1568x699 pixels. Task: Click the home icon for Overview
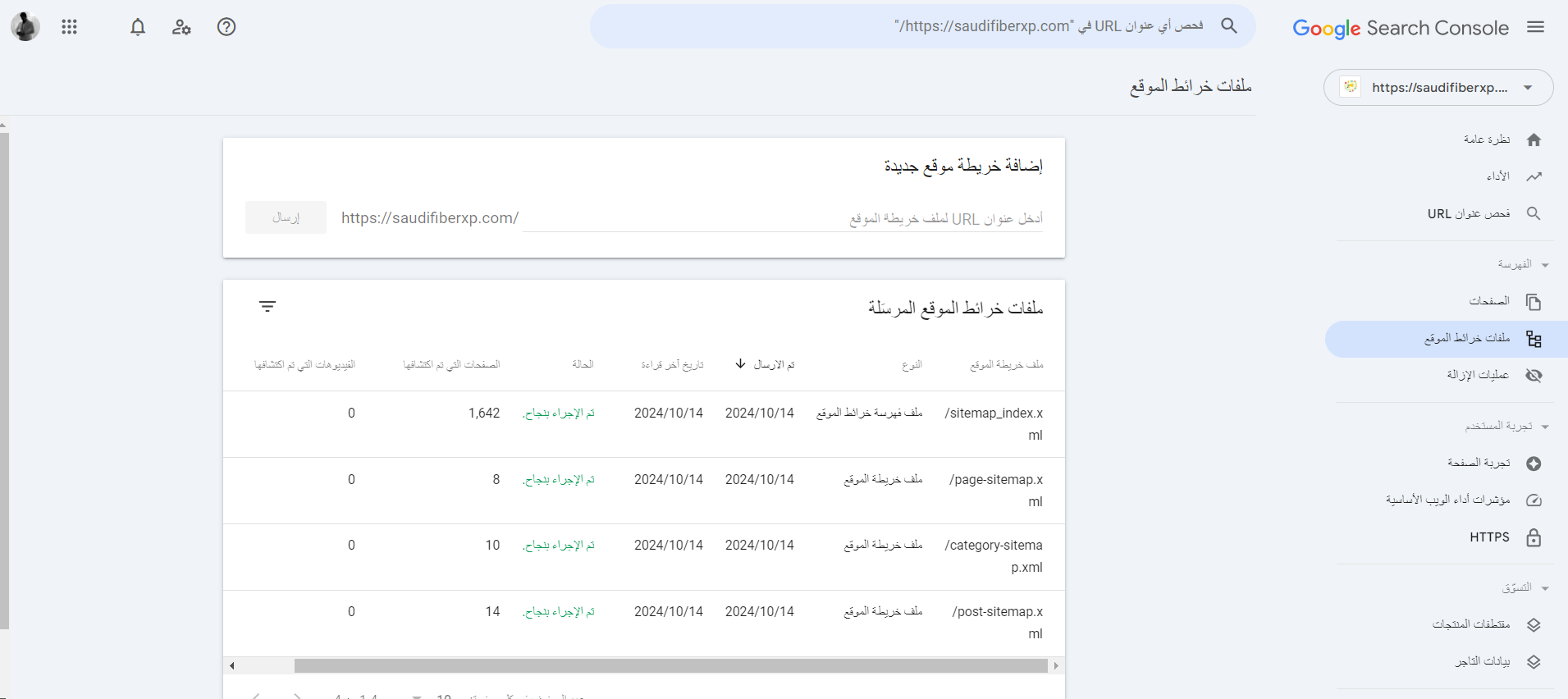pyautogui.click(x=1534, y=139)
